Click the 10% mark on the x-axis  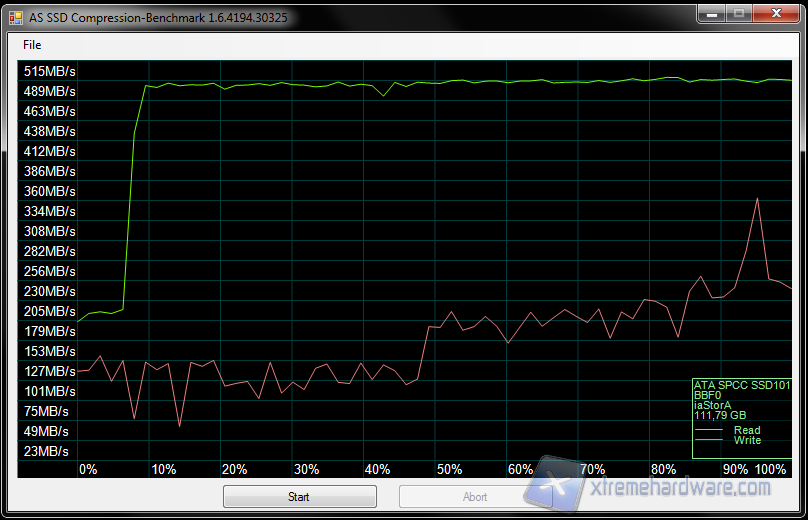click(164, 469)
